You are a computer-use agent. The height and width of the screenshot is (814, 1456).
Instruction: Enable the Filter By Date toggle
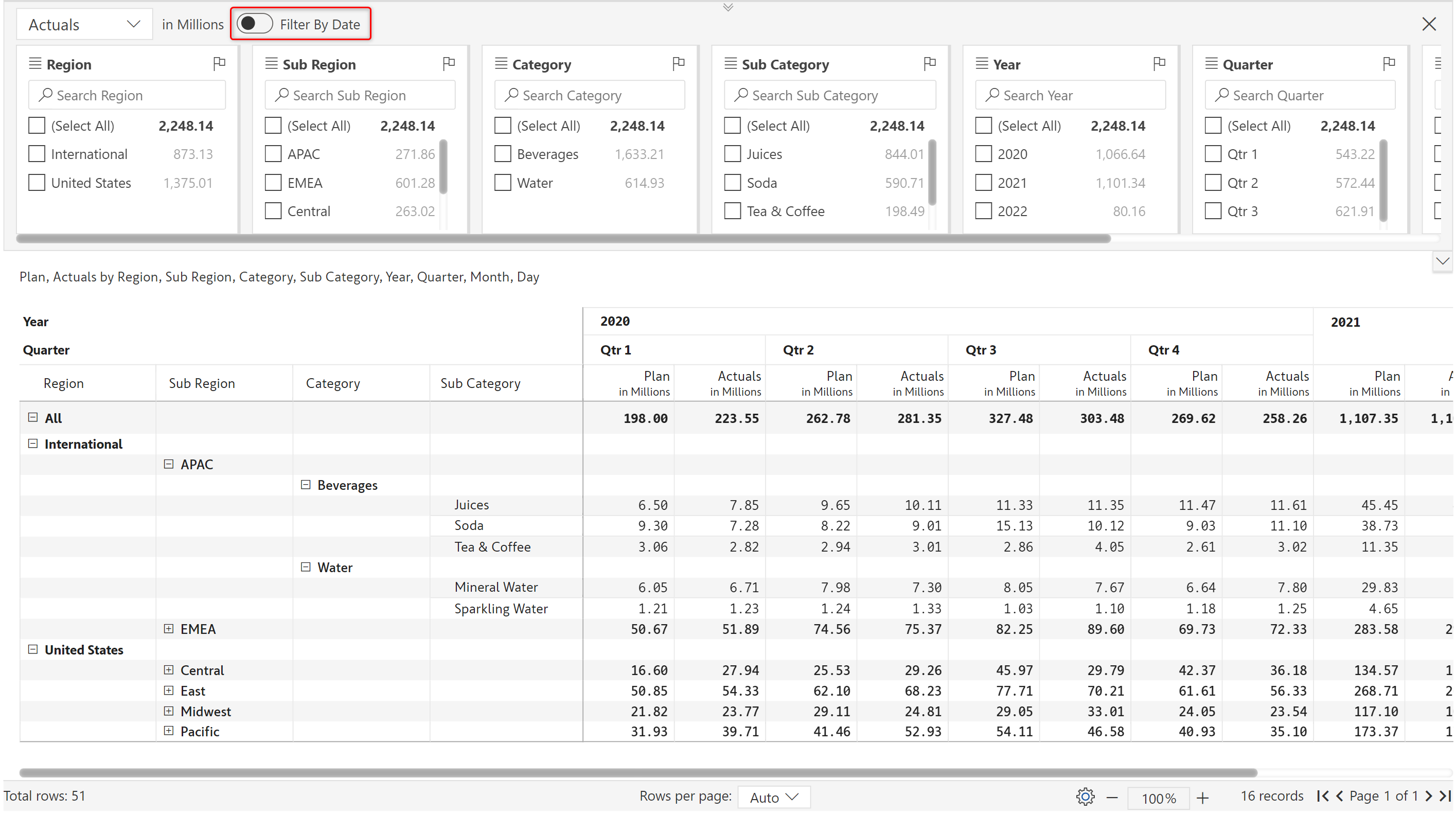254,24
